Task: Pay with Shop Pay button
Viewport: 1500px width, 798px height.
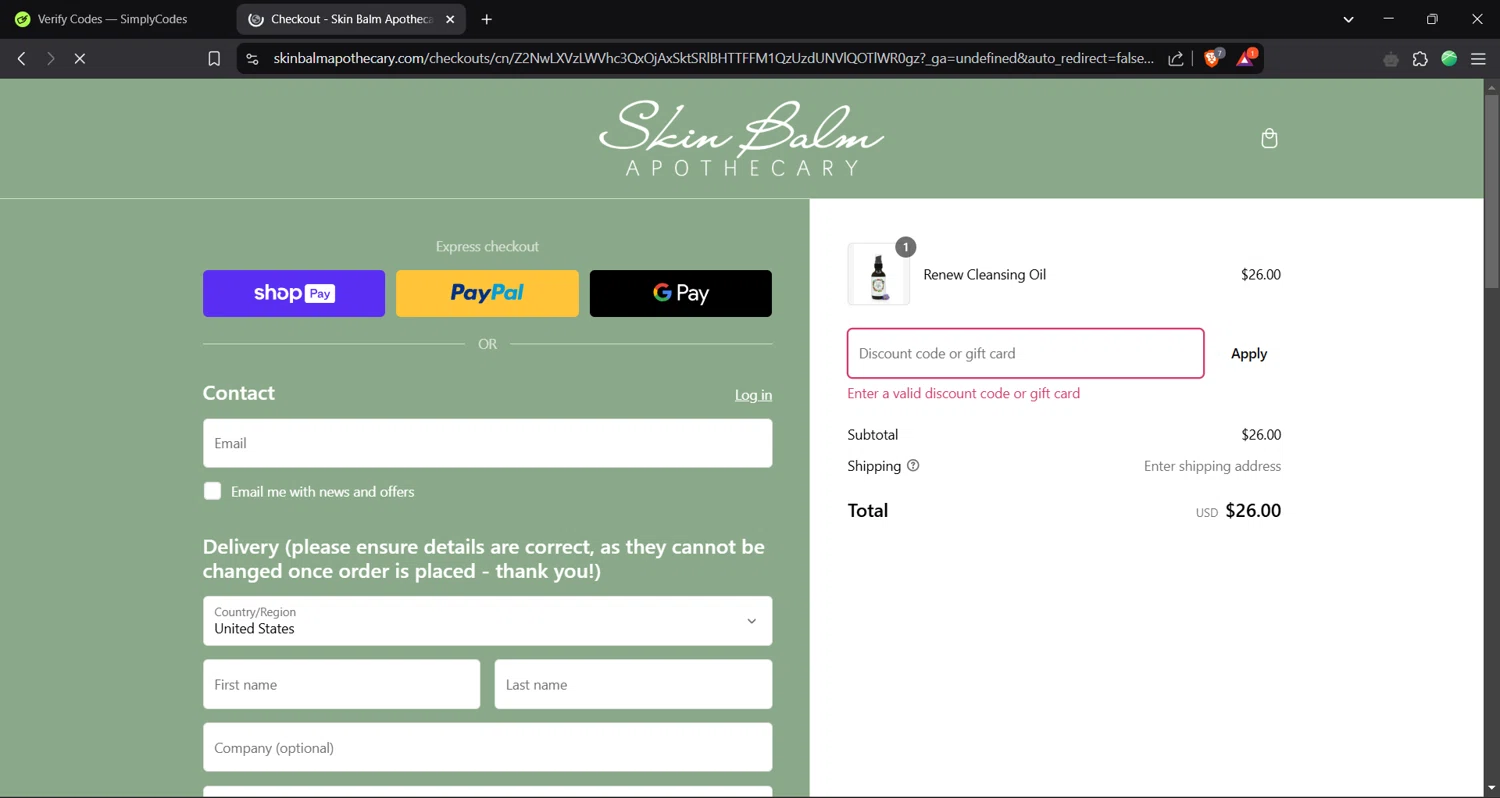Action: point(294,293)
